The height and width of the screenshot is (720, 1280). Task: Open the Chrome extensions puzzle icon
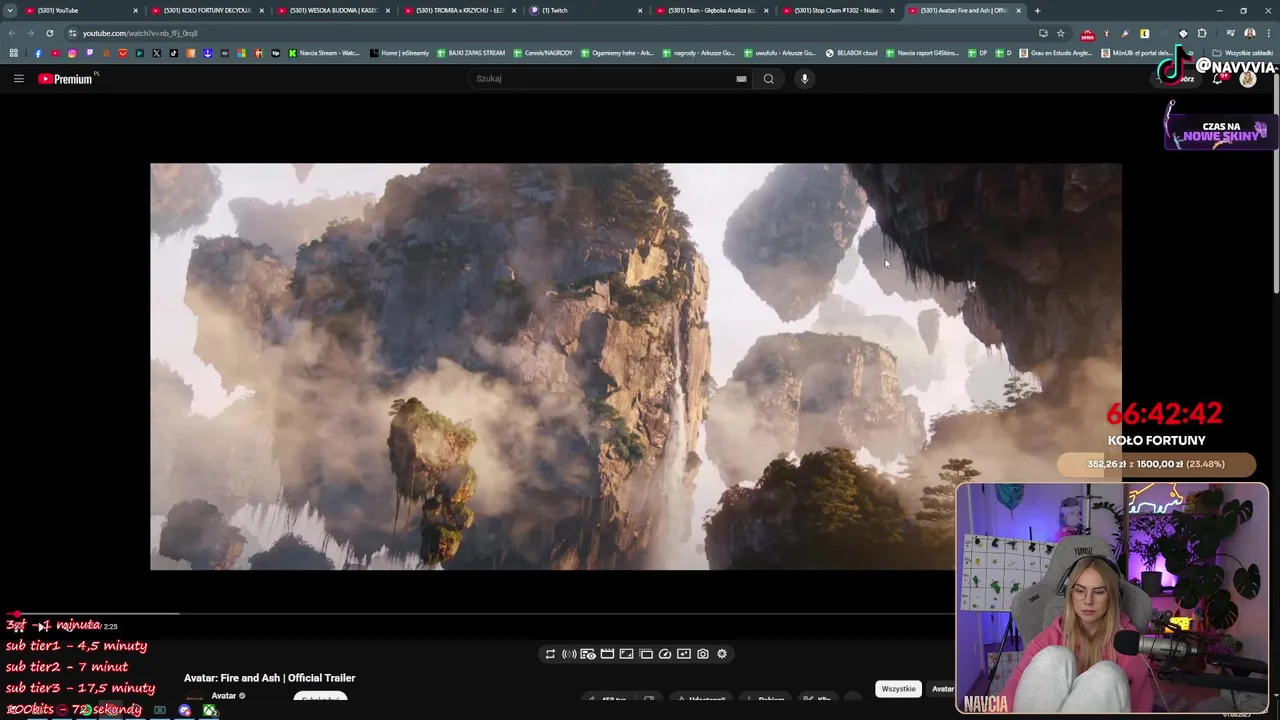point(1202,33)
